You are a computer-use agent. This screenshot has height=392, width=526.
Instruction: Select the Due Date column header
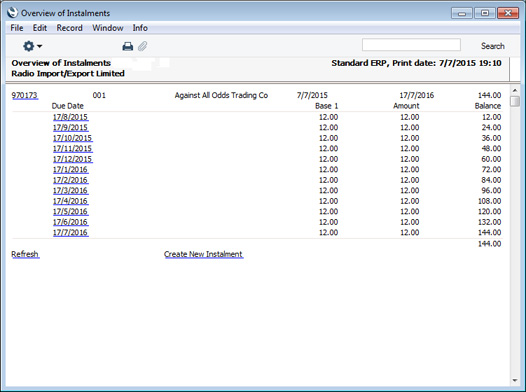tap(67, 106)
